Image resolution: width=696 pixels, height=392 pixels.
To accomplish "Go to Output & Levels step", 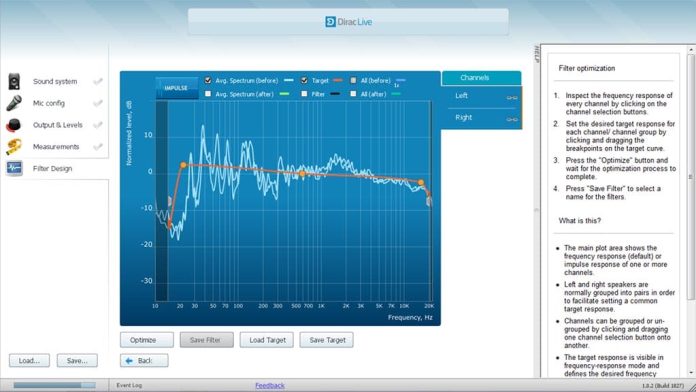I will (x=58, y=125).
